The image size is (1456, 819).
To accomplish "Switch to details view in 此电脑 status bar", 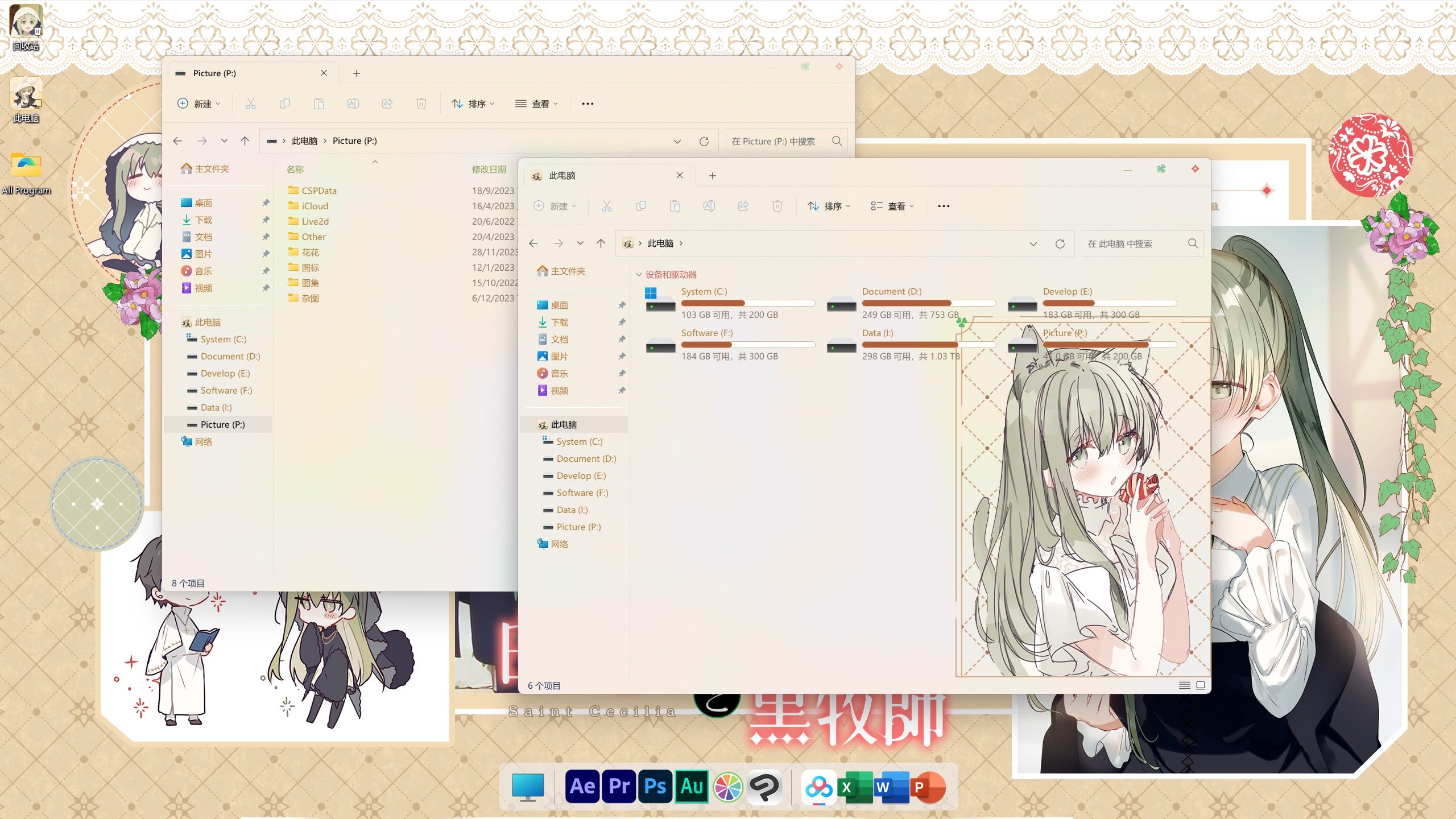I will 1184,685.
